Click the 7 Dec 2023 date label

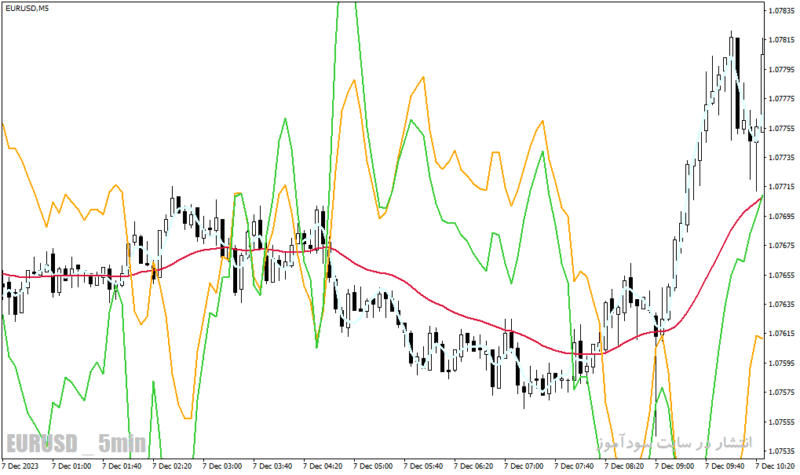[20, 466]
